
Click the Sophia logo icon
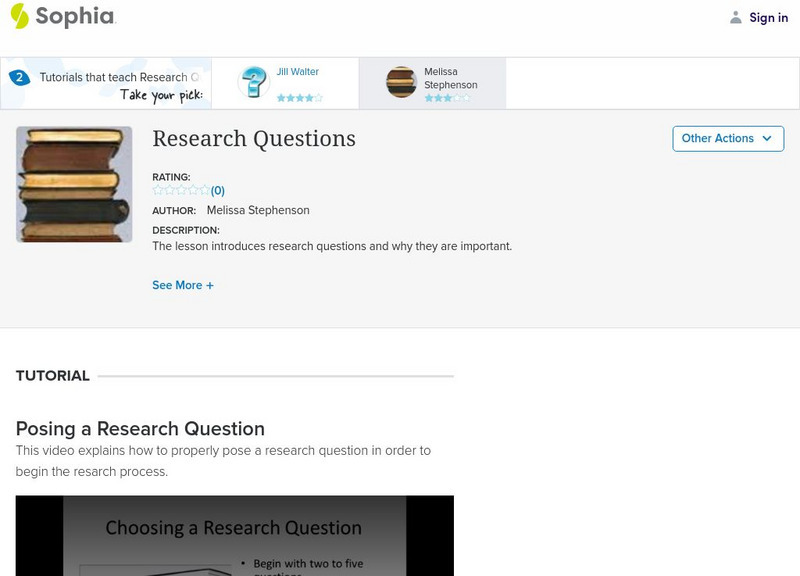18,17
